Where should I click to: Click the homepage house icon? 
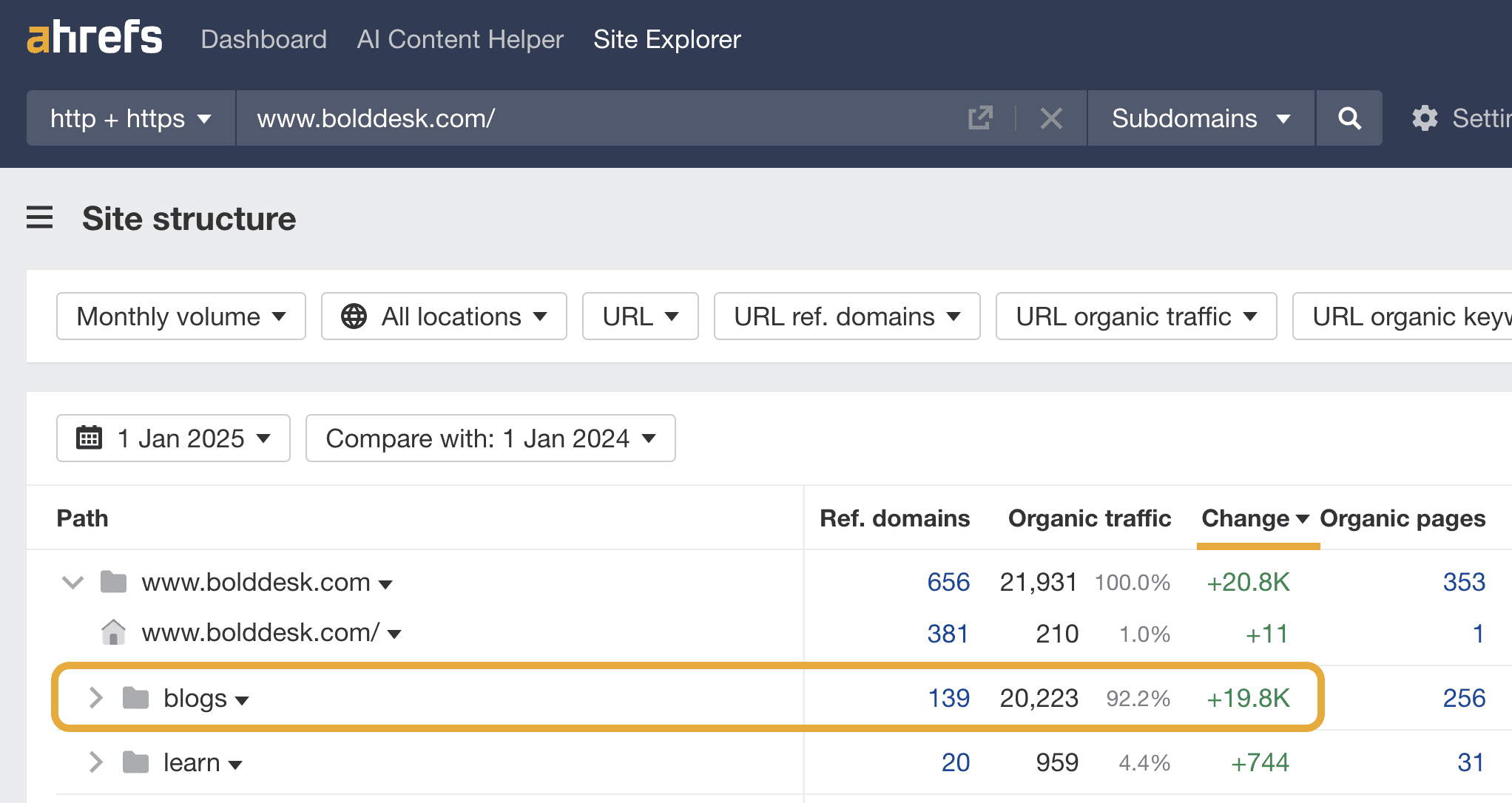pyautogui.click(x=113, y=632)
